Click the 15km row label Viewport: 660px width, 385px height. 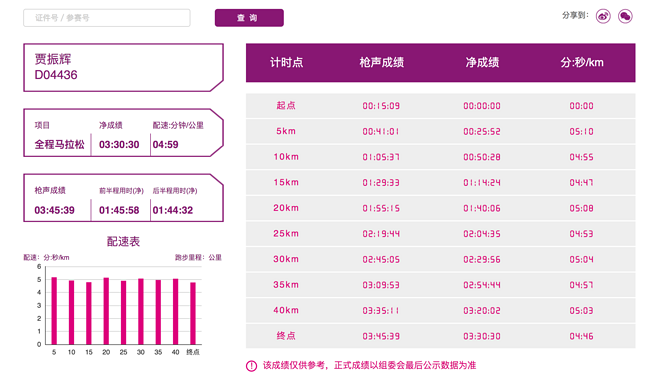click(x=286, y=182)
